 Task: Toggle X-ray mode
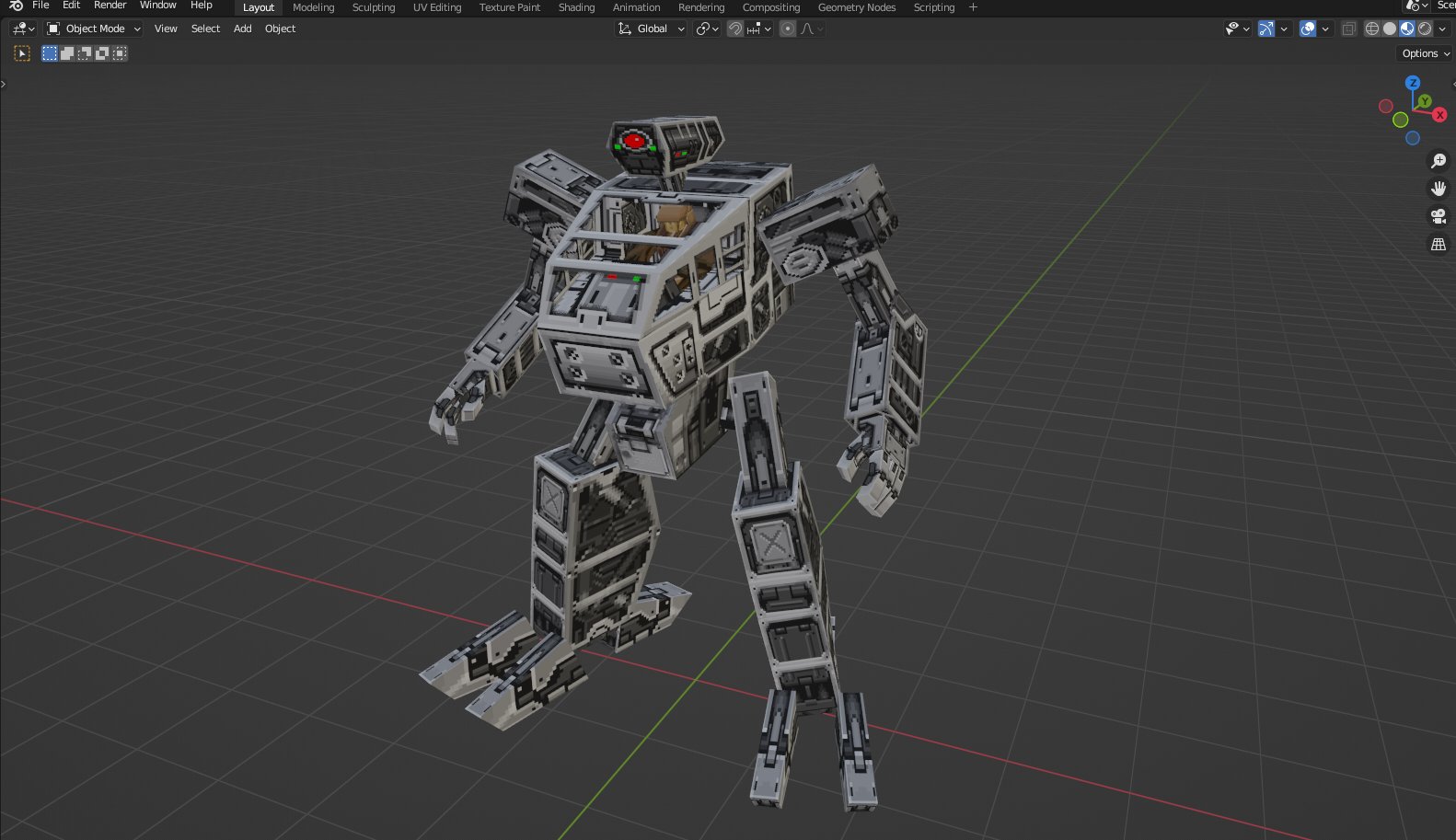click(1348, 29)
